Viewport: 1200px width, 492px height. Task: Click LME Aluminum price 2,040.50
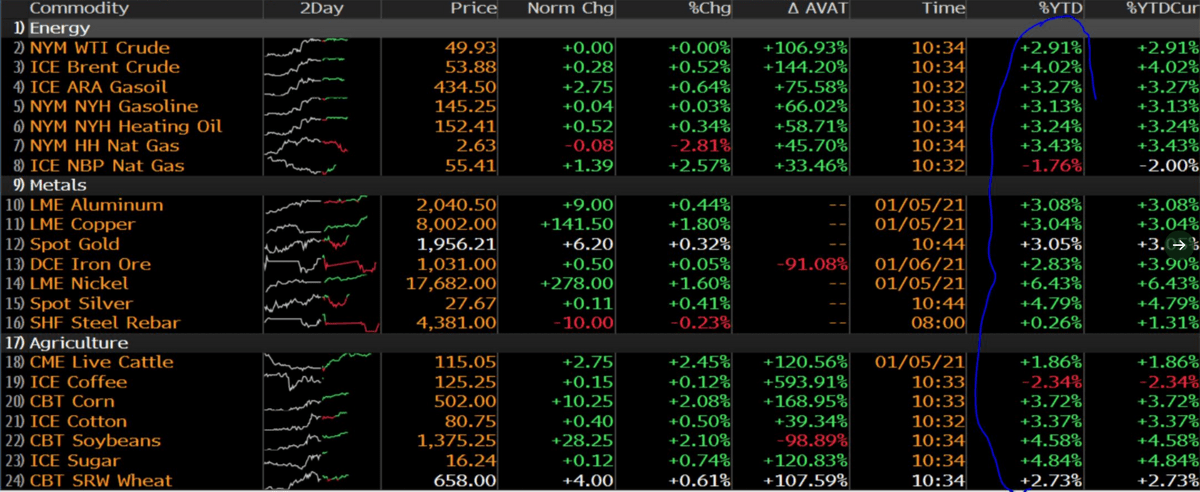point(458,205)
